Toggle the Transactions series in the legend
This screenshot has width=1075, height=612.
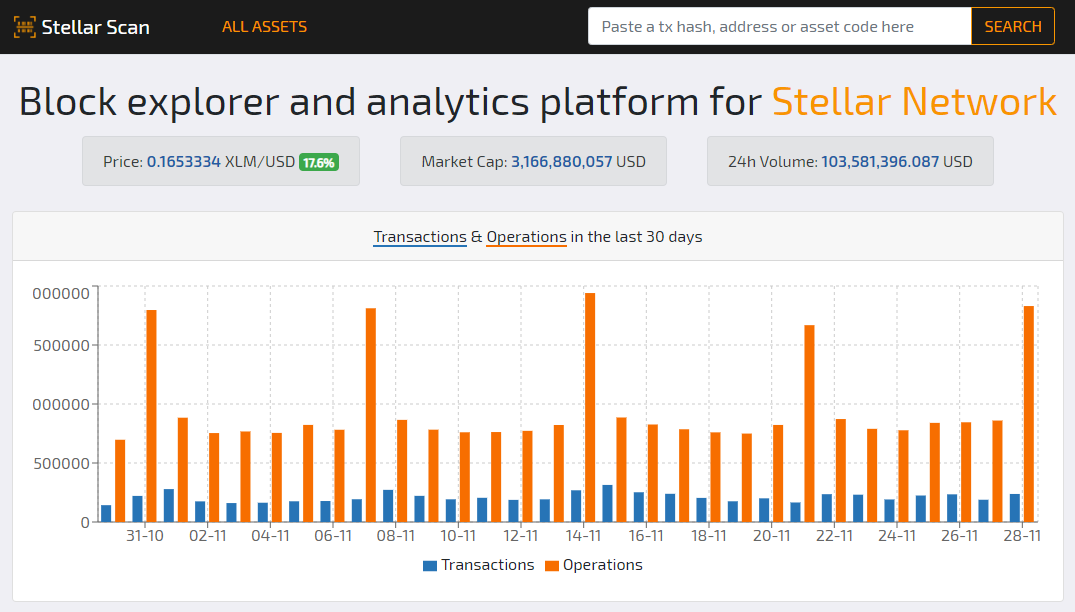(487, 565)
